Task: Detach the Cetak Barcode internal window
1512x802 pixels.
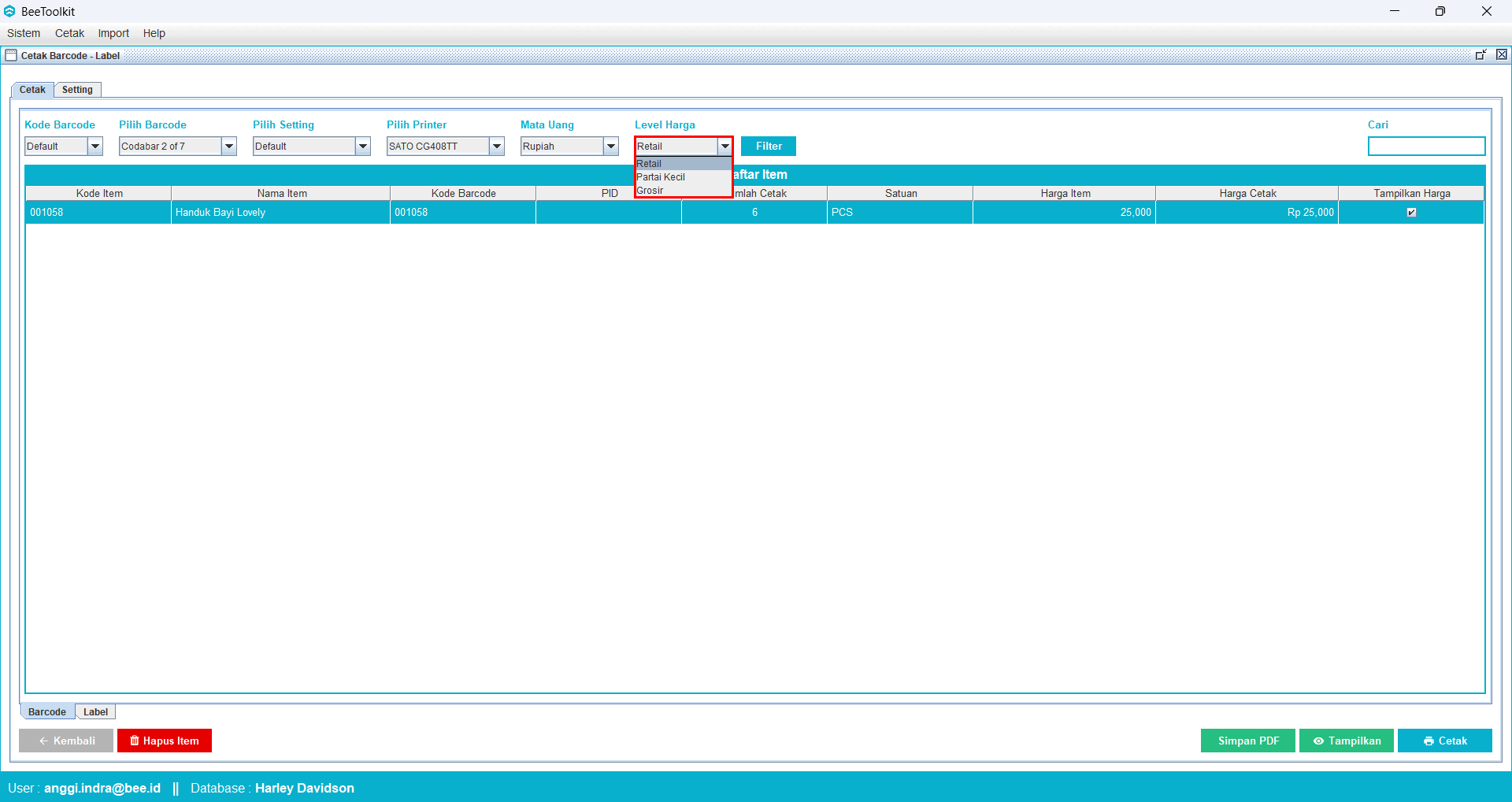Action: point(1480,55)
